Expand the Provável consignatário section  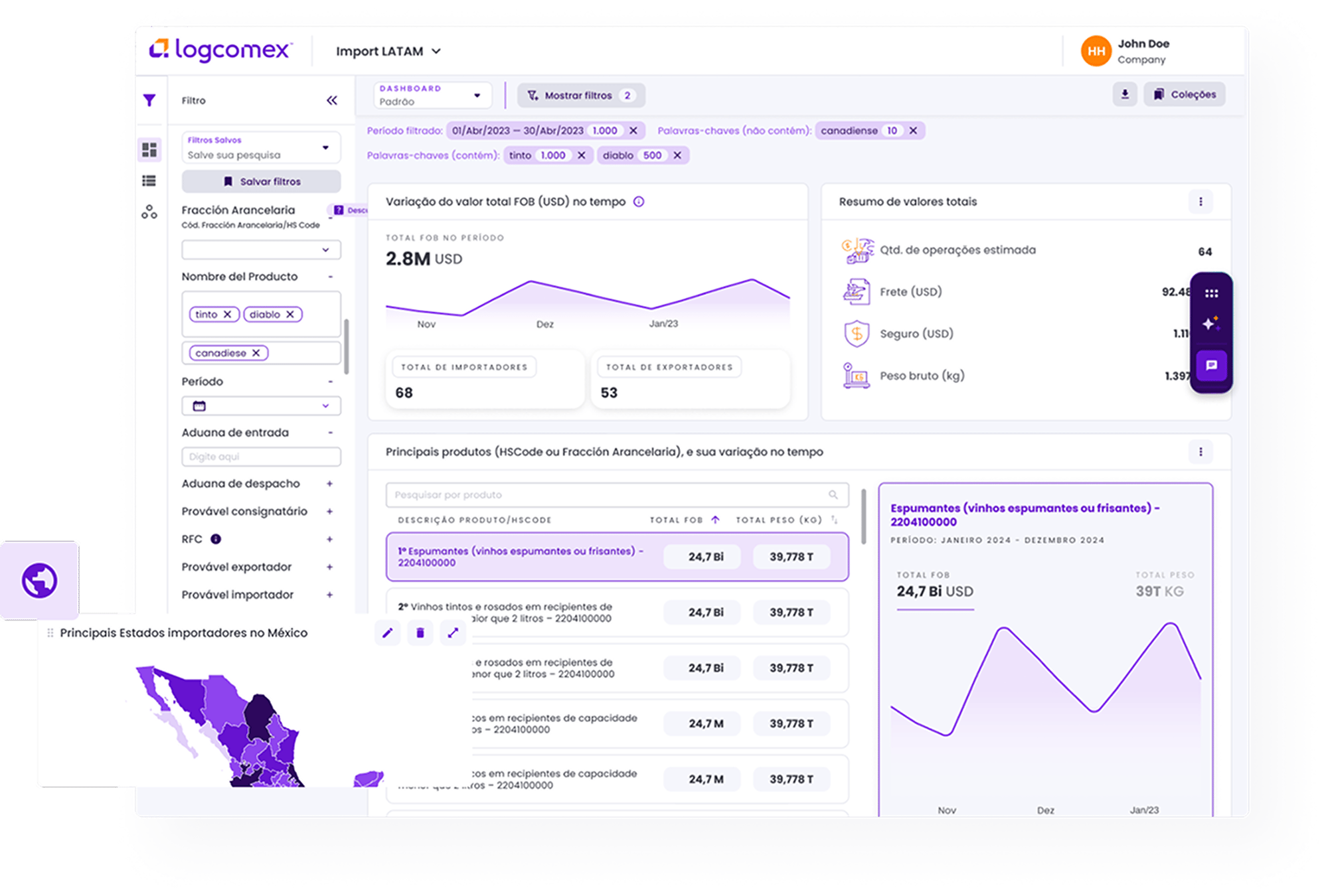[x=330, y=512]
